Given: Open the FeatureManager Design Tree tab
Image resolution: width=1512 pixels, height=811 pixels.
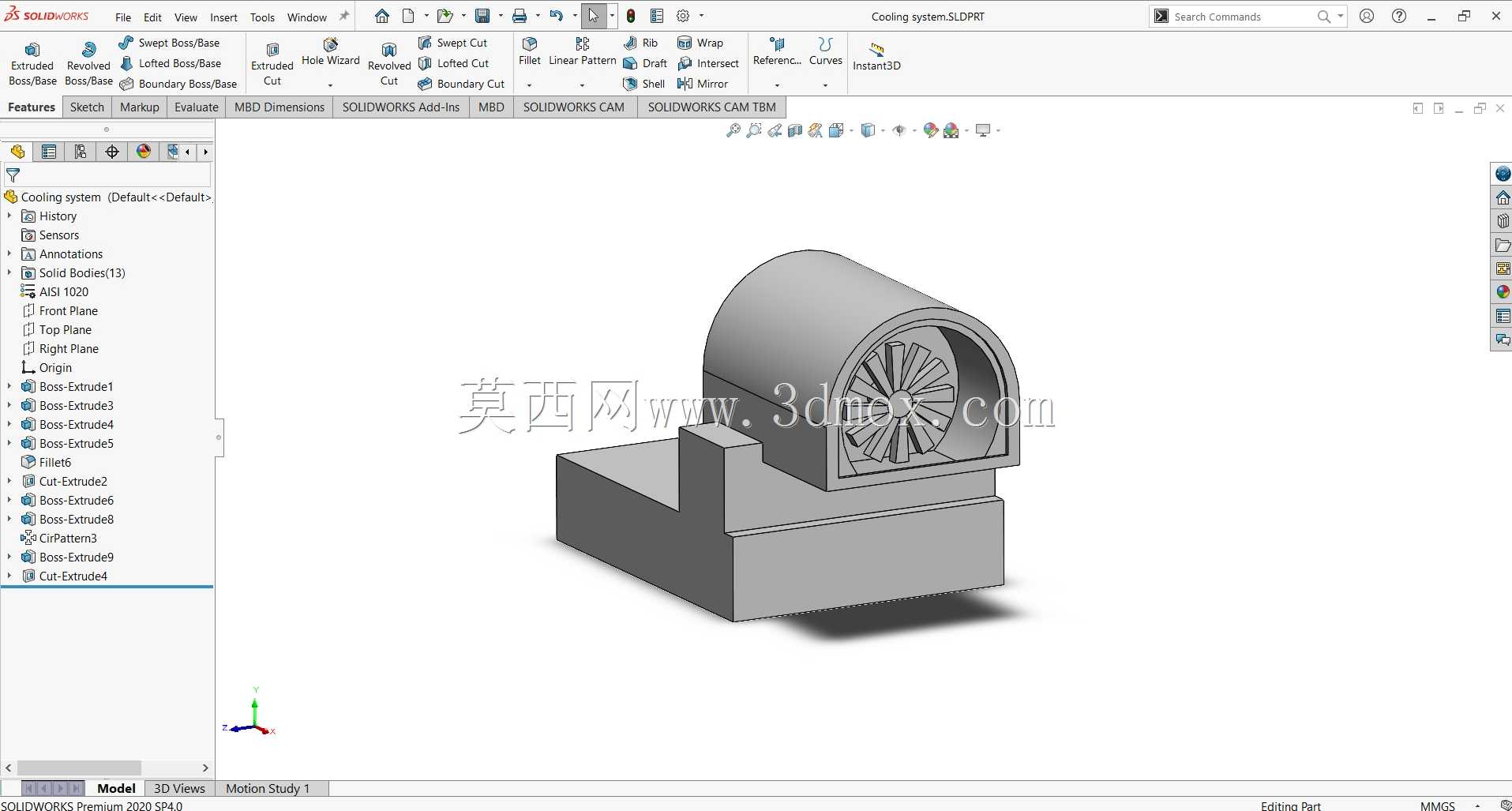Looking at the screenshot, I should click(17, 152).
